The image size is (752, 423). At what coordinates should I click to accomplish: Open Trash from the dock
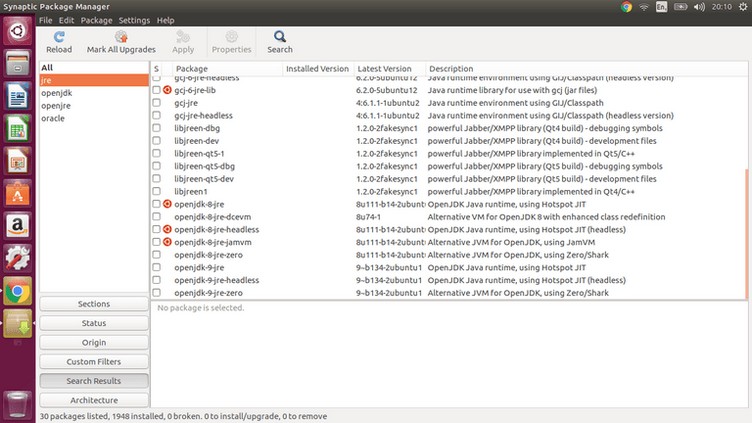coord(18,404)
